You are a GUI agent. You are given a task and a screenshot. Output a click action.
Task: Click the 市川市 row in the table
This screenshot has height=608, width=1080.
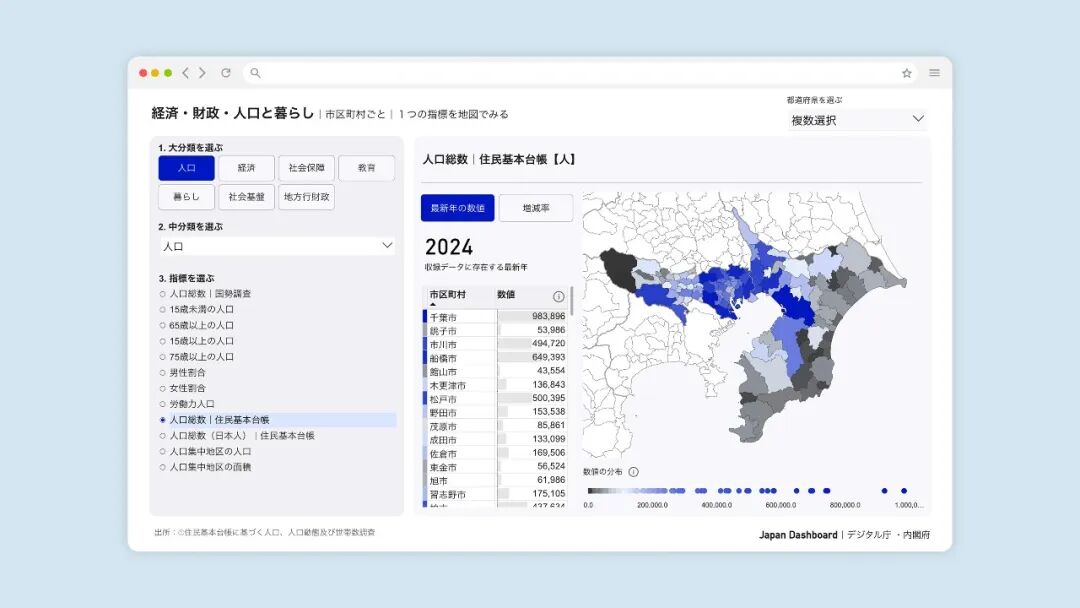tap(495, 344)
